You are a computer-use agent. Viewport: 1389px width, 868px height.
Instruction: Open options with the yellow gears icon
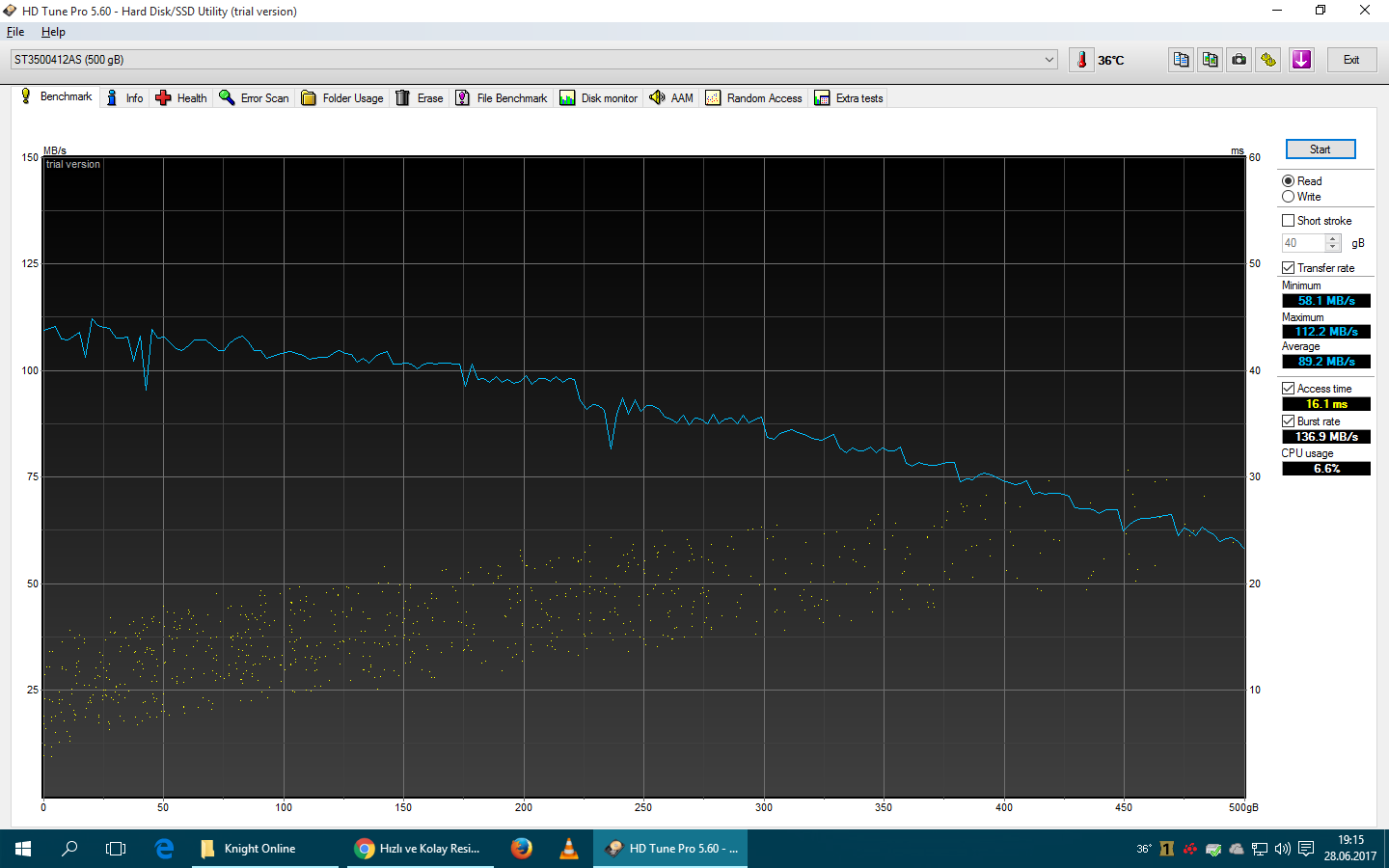[x=1267, y=60]
